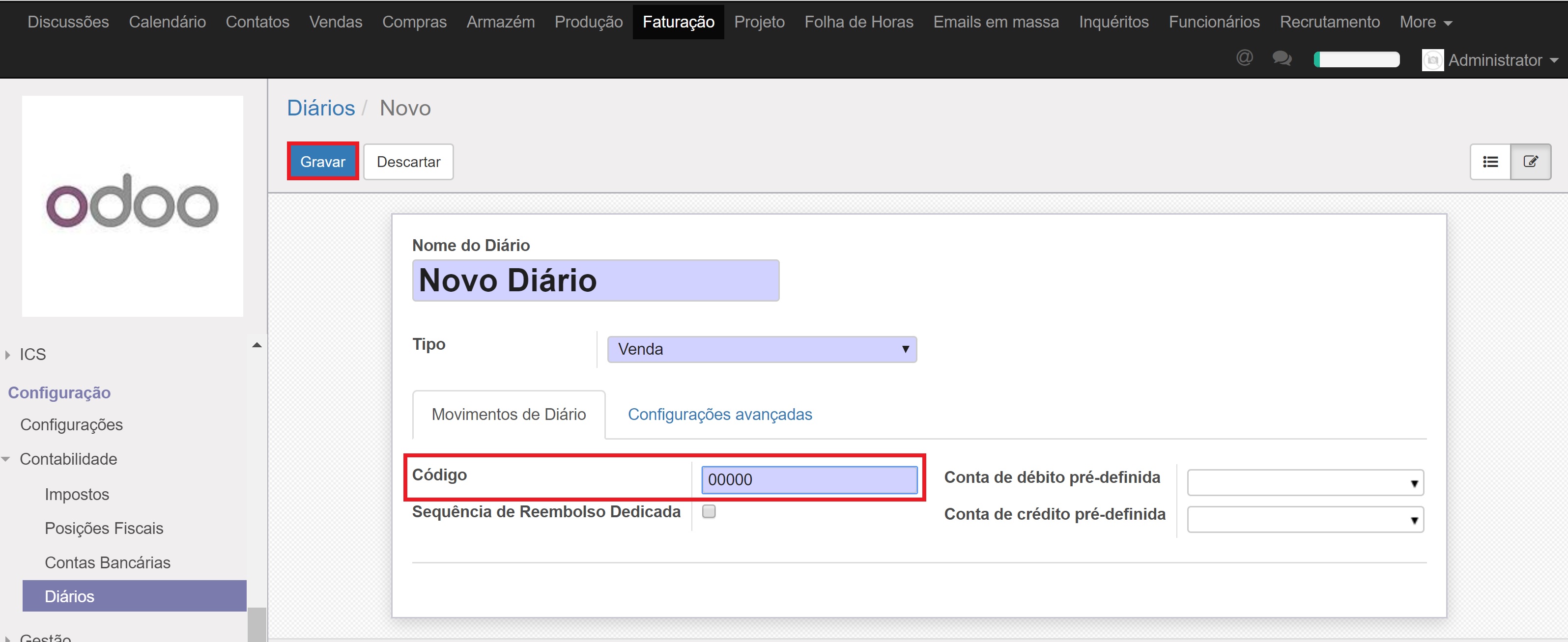Click the Gravar button
The height and width of the screenshot is (642, 1568).
[323, 162]
